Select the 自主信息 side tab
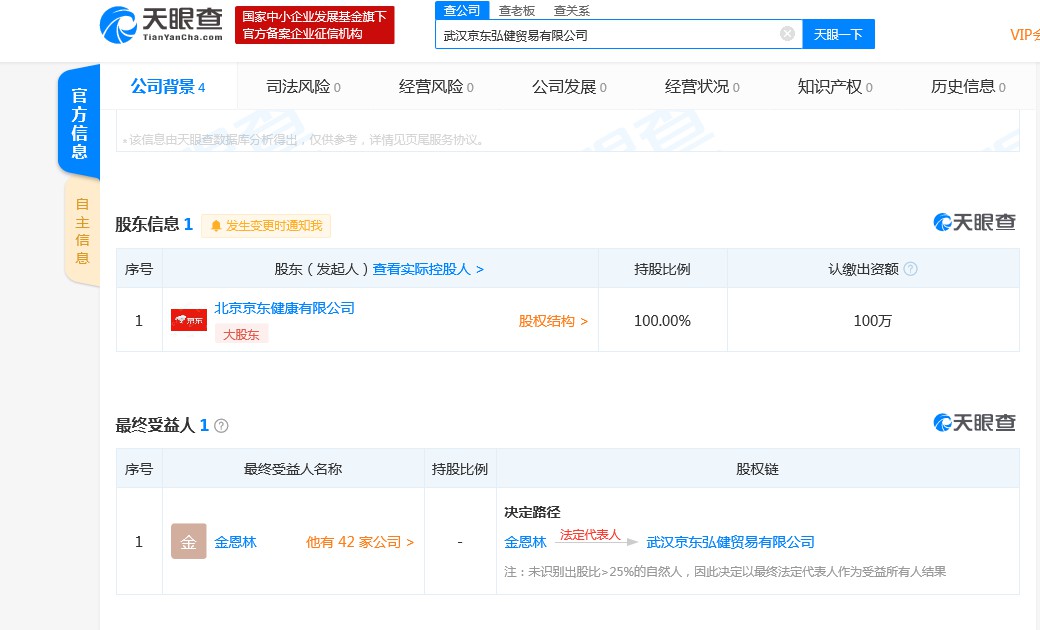The width and height of the screenshot is (1040, 630). pos(82,231)
